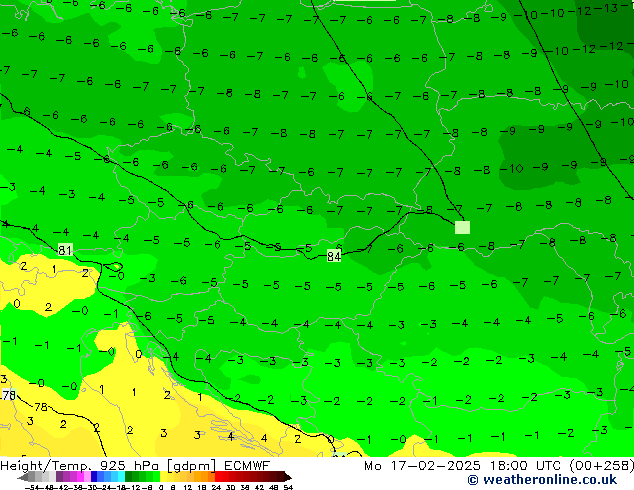Click the Height/Temp. 925 hPa ECMWF title
634x490 pixels.
(x=135, y=465)
